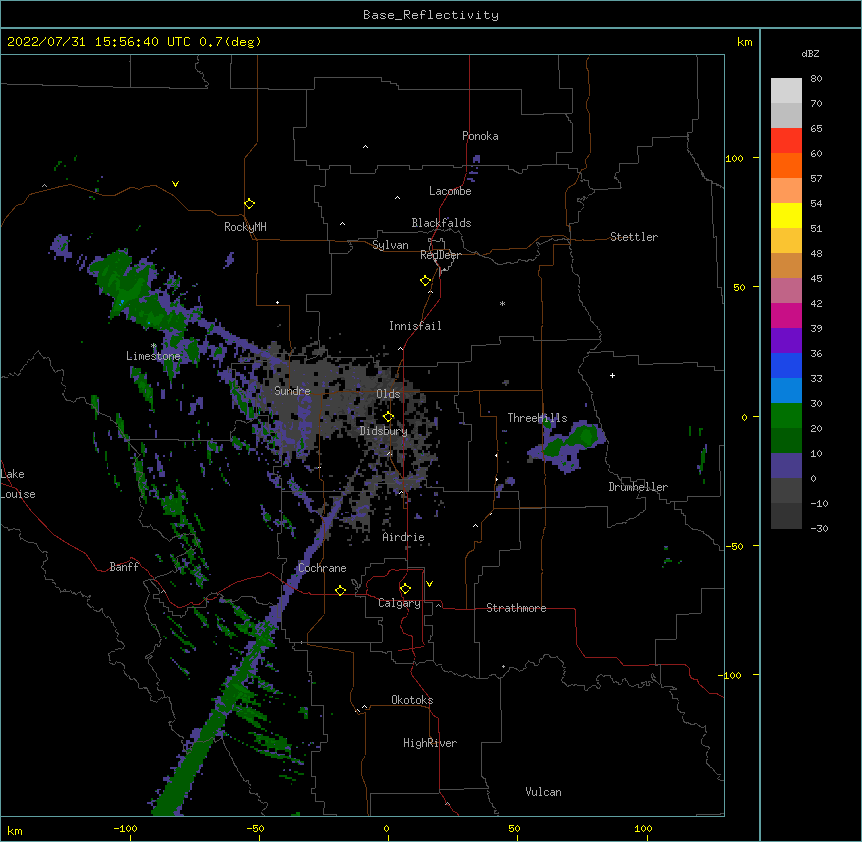
Task: Click the yellow diamond marker south of RedDeer
Action: click(425, 280)
